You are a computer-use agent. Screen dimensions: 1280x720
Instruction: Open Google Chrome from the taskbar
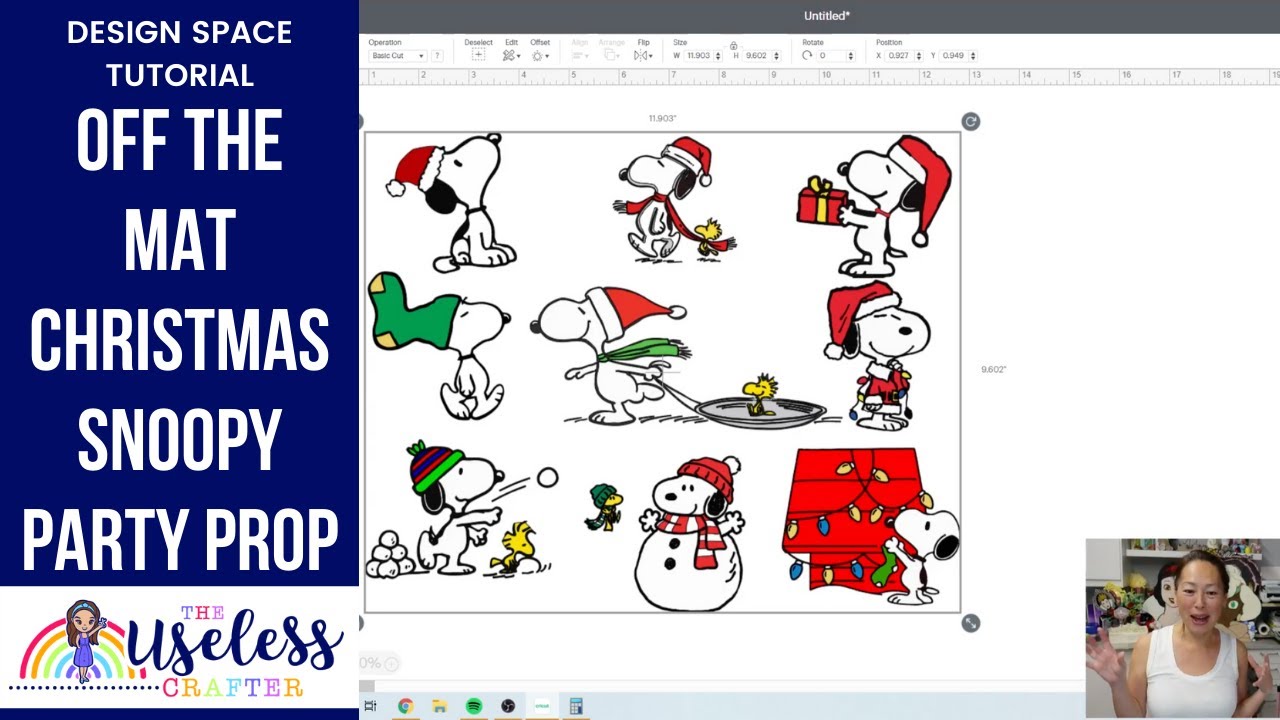point(405,706)
